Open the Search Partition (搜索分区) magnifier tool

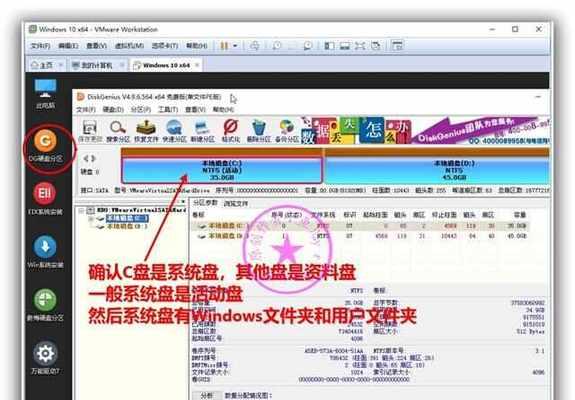[x=118, y=131]
